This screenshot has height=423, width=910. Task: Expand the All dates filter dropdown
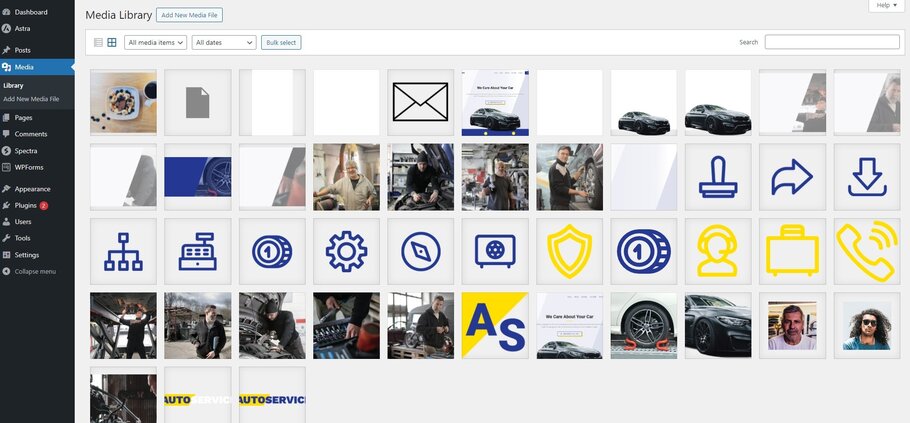(224, 43)
